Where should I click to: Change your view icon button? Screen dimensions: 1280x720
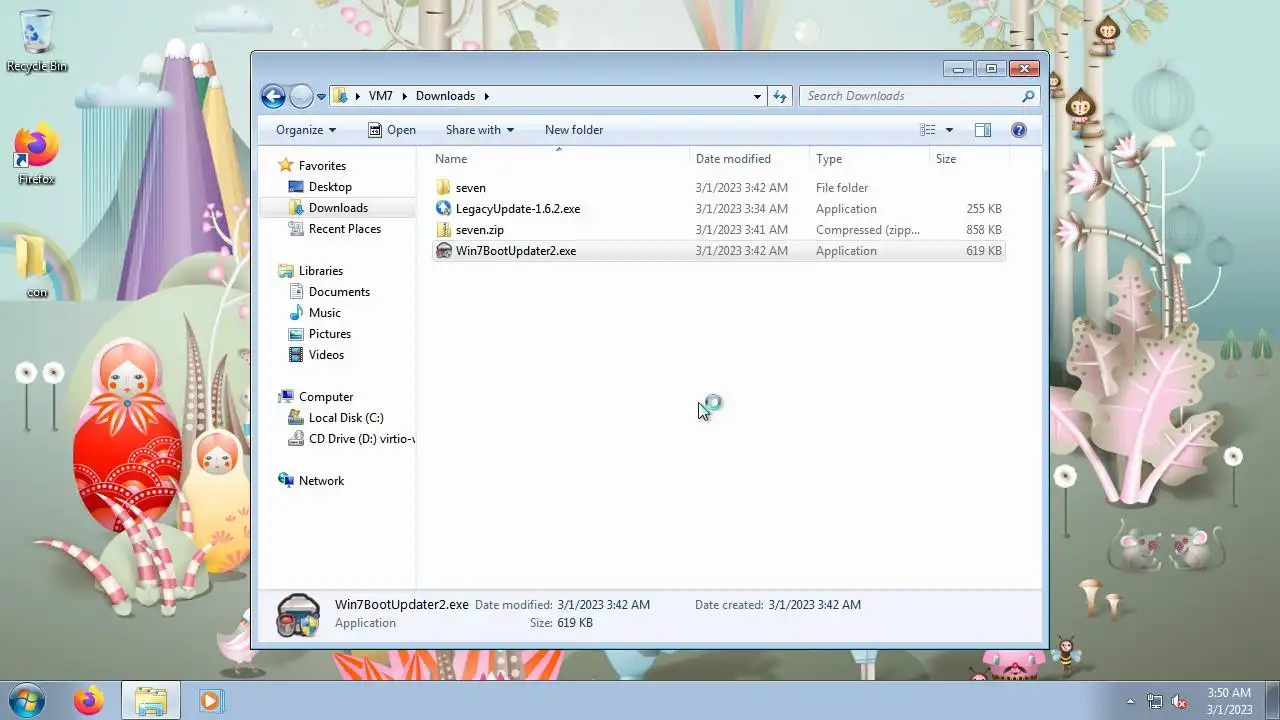(928, 130)
